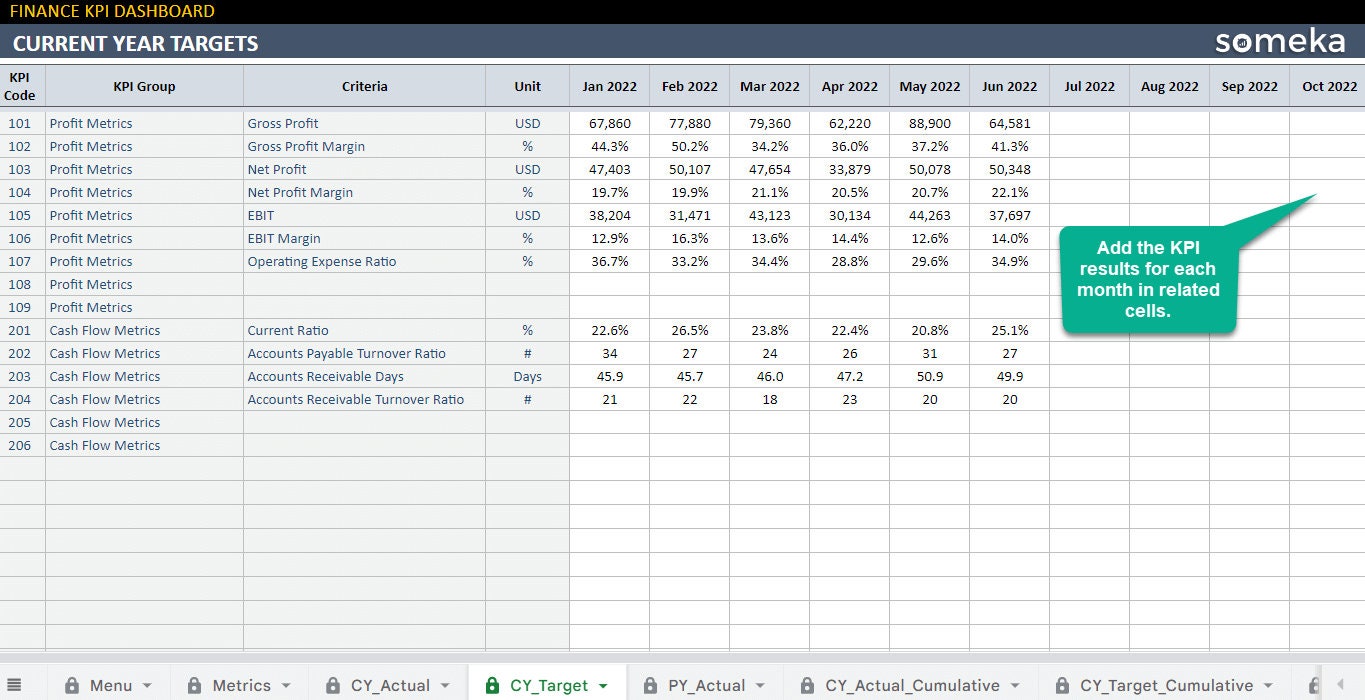Viewport: 1365px width, 700px height.
Task: Click Accounts Payable Turnover Ratio cell
Action: (x=364, y=353)
